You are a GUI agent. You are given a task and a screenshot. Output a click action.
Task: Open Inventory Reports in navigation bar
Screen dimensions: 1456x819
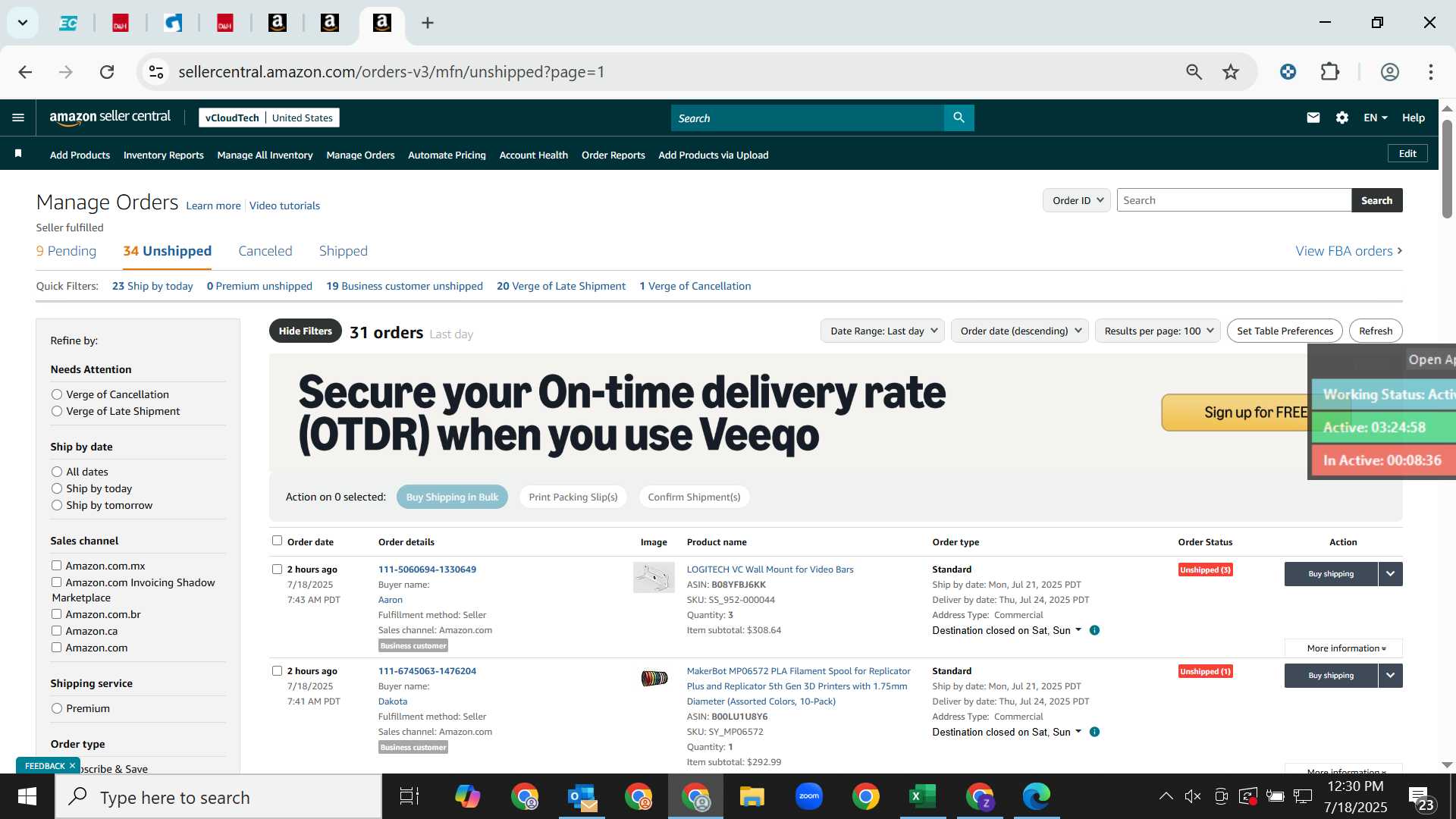pyautogui.click(x=163, y=155)
